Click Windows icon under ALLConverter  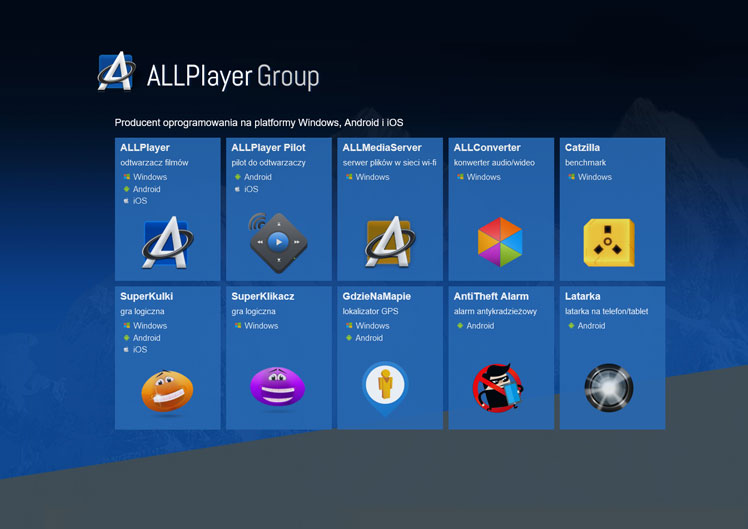460,177
